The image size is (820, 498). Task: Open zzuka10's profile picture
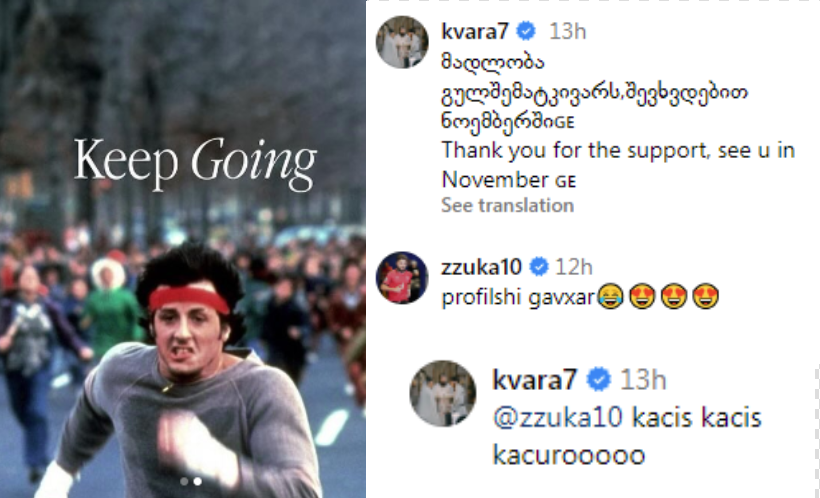(x=402, y=278)
